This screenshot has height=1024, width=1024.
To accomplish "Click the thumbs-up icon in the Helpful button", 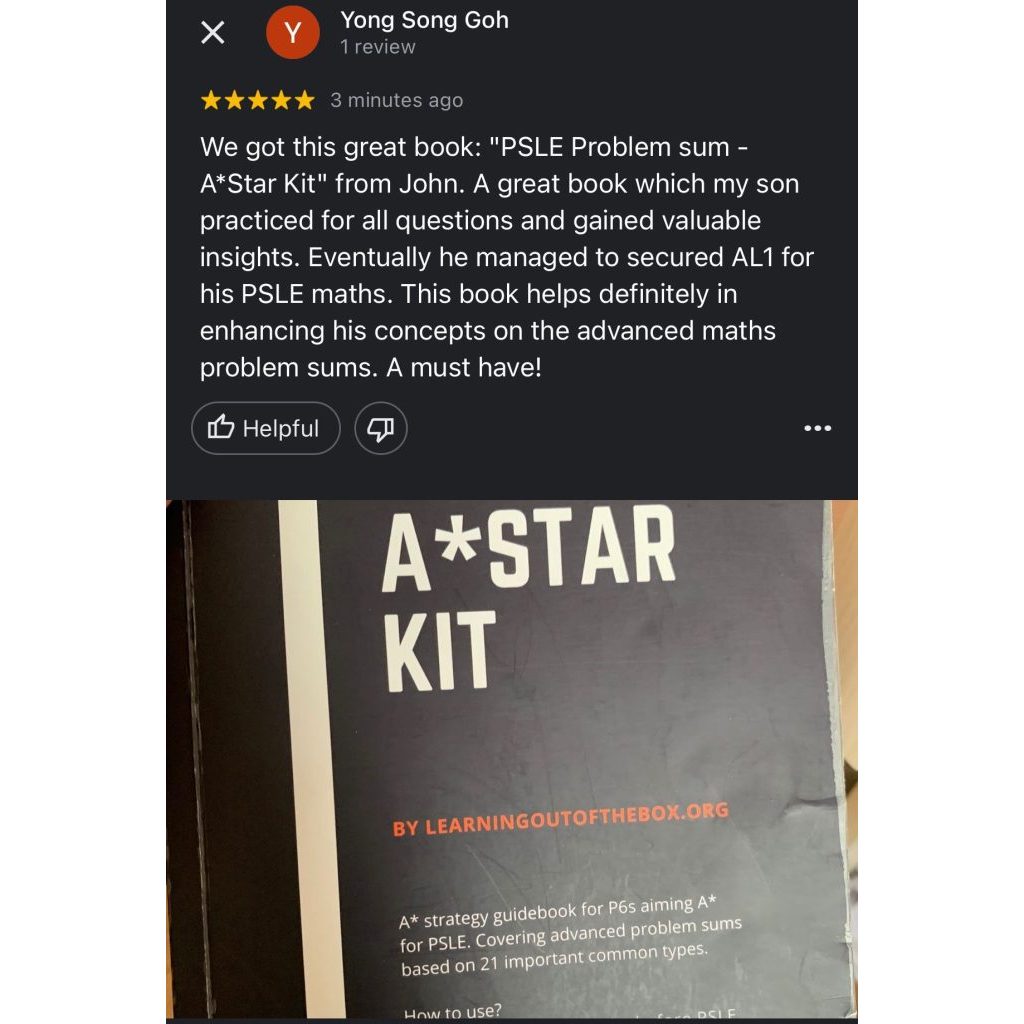I will click(x=221, y=428).
